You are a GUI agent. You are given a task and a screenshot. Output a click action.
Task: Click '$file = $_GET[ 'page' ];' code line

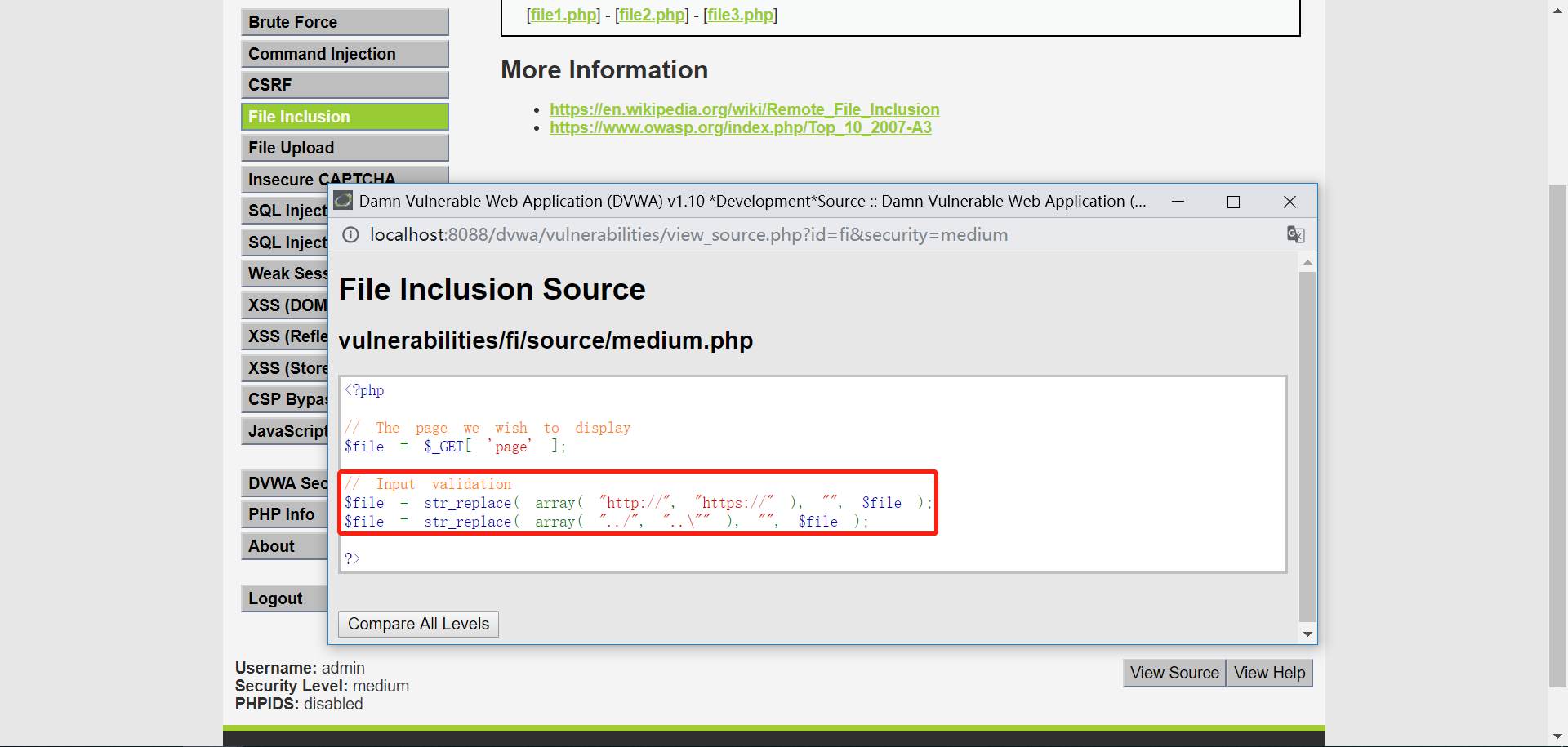(455, 447)
